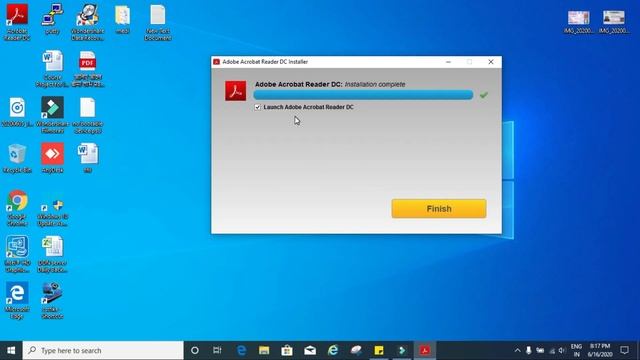Viewport: 640px width, 360px height.
Task: Select shortcut icon right of Microsoft Edge
Action: 52,300
